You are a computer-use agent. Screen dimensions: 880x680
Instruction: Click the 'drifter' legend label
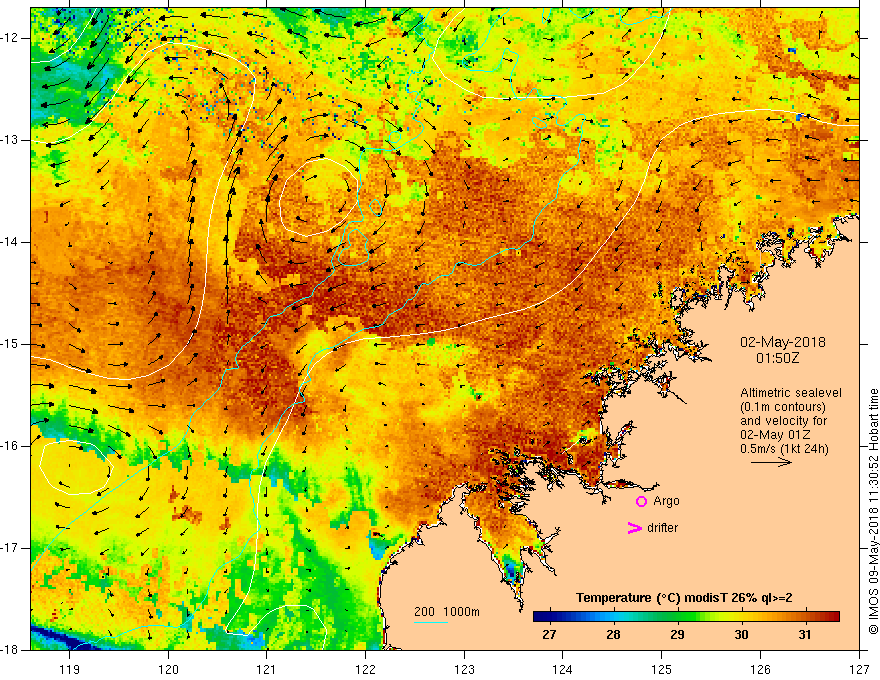662,528
